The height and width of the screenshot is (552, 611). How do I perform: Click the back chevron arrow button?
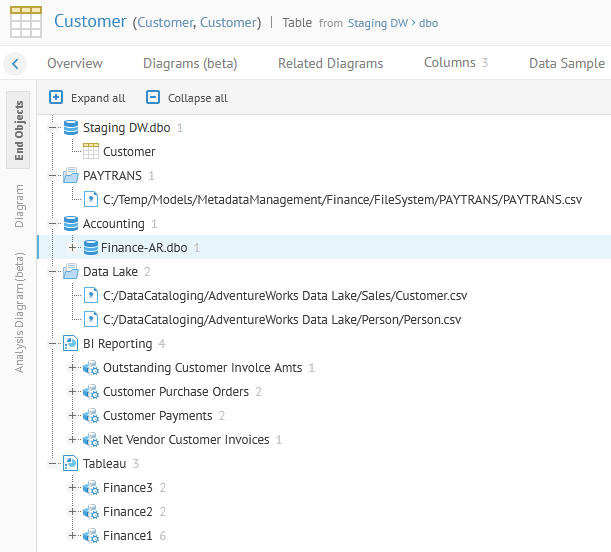coord(15,64)
